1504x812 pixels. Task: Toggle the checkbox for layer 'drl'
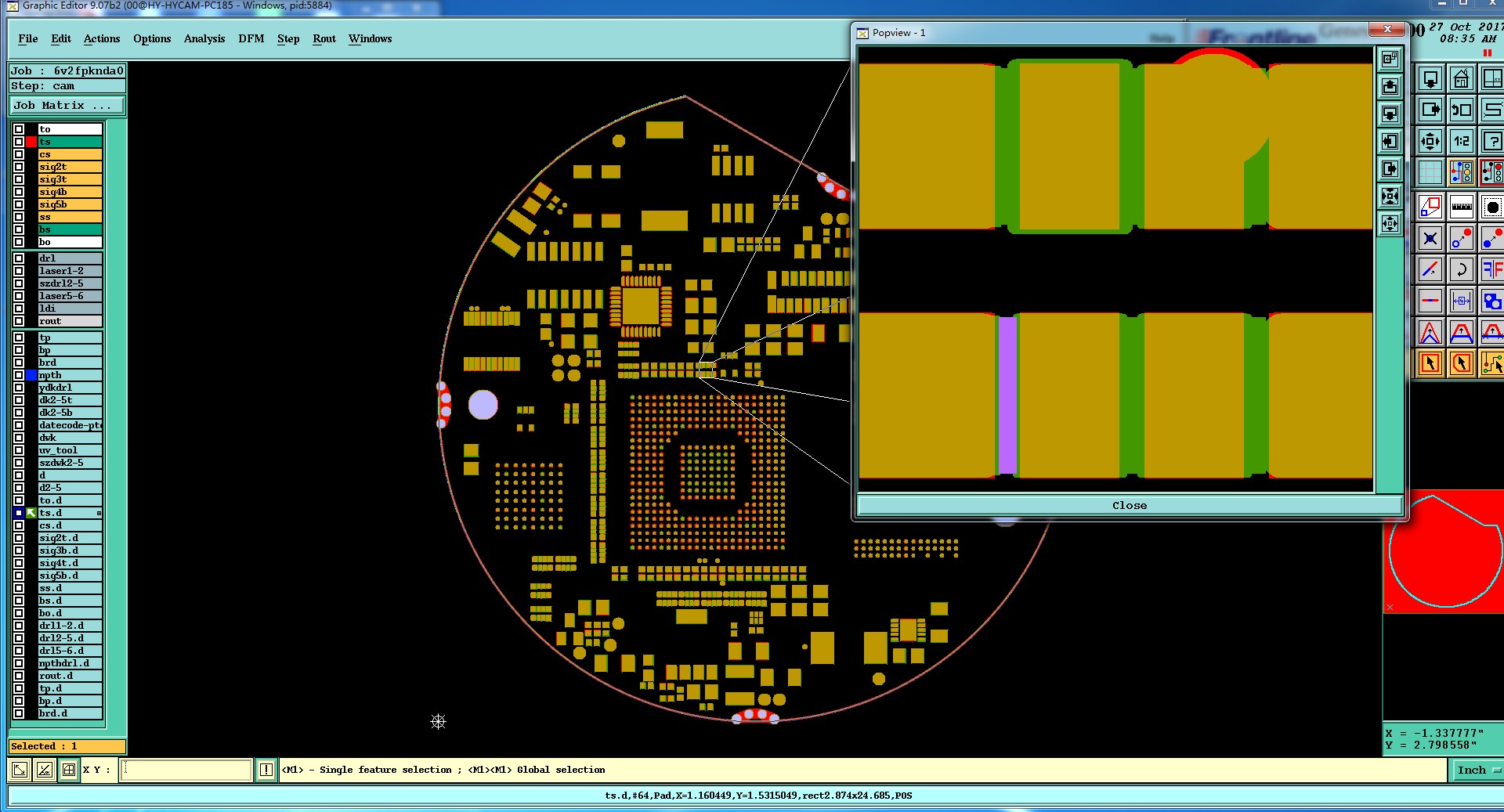(19, 258)
